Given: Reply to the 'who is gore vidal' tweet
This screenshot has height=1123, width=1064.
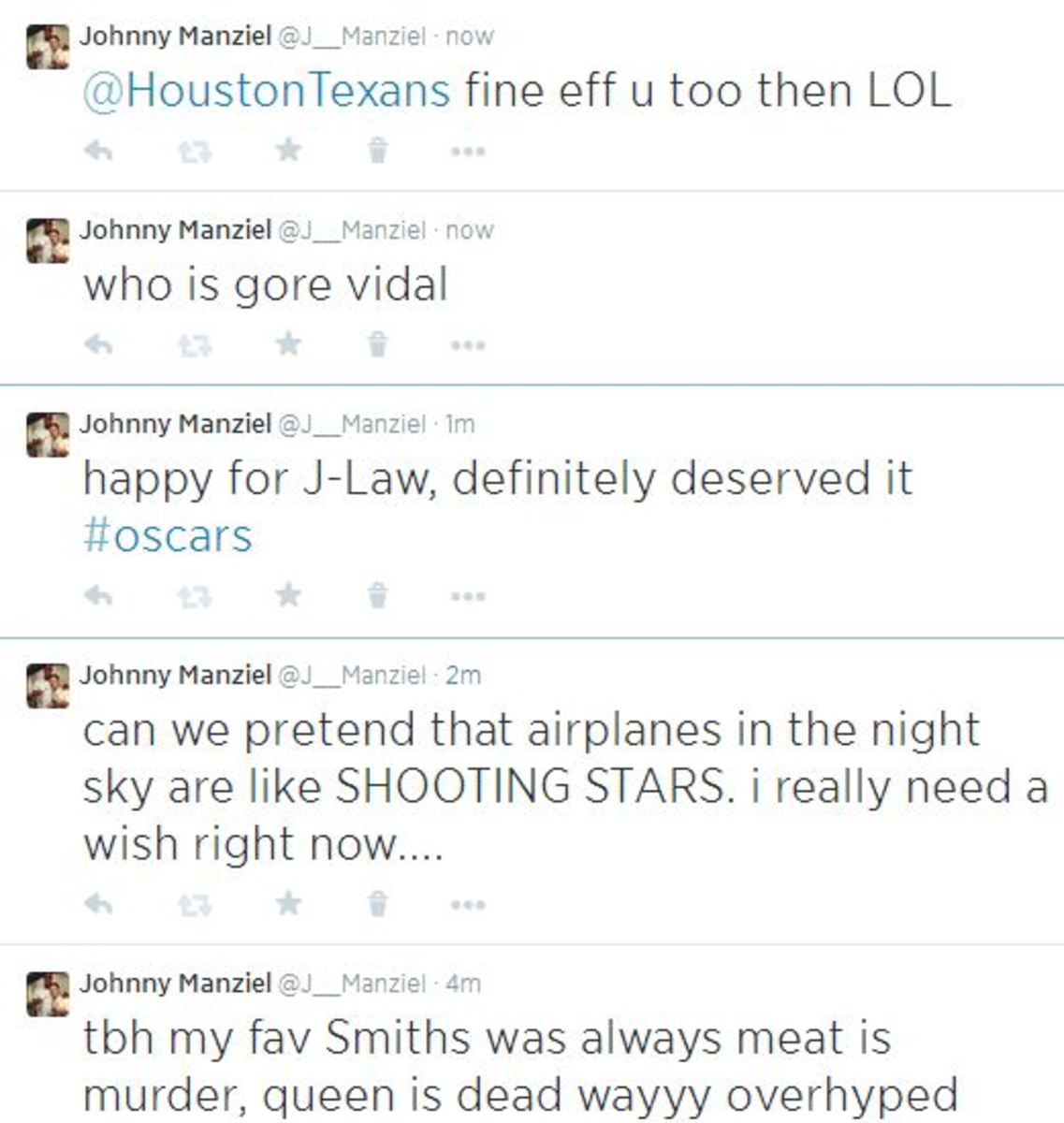Looking at the screenshot, I should click(x=96, y=343).
